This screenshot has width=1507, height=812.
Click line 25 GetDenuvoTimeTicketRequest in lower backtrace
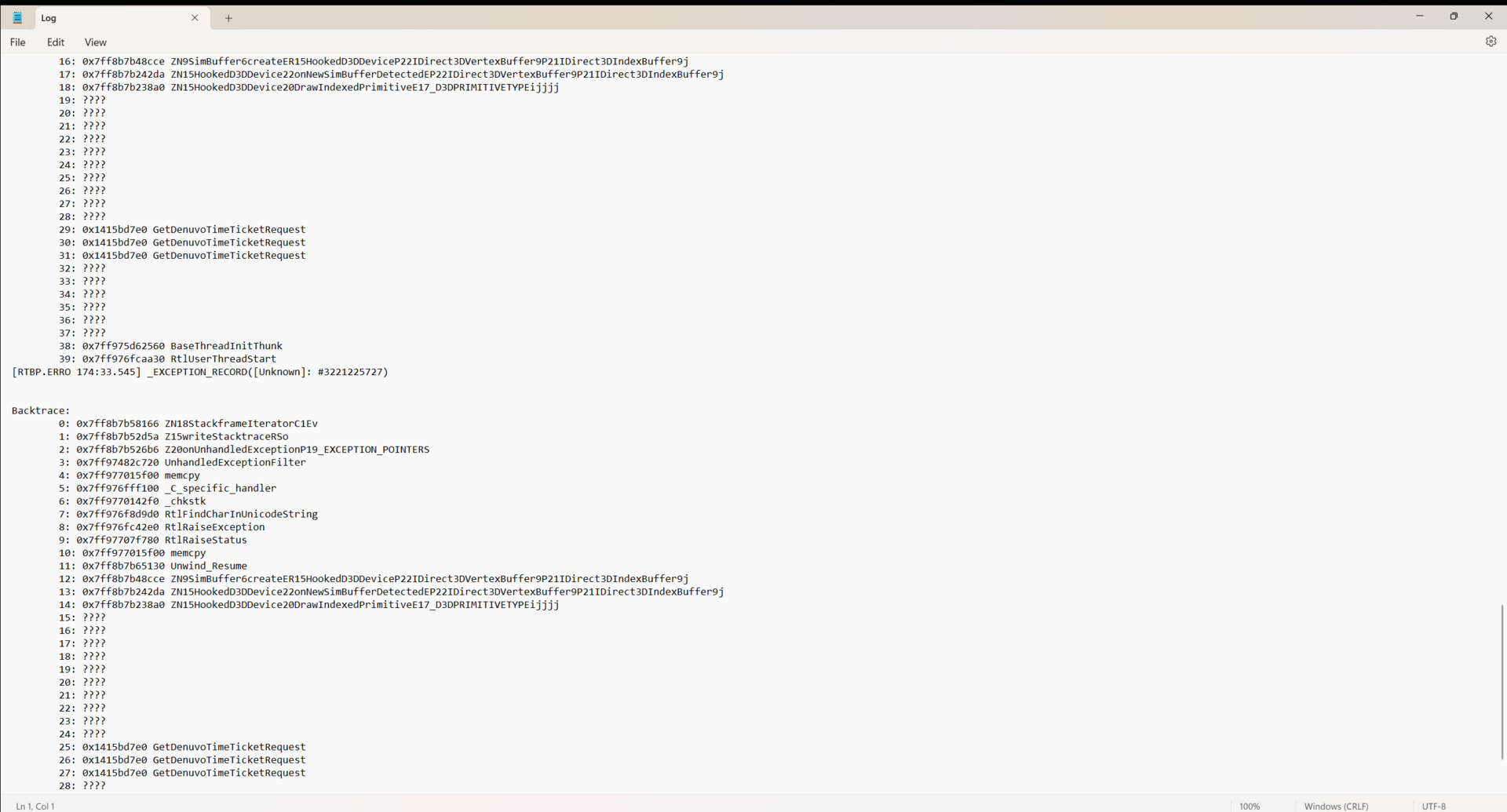[182, 747]
